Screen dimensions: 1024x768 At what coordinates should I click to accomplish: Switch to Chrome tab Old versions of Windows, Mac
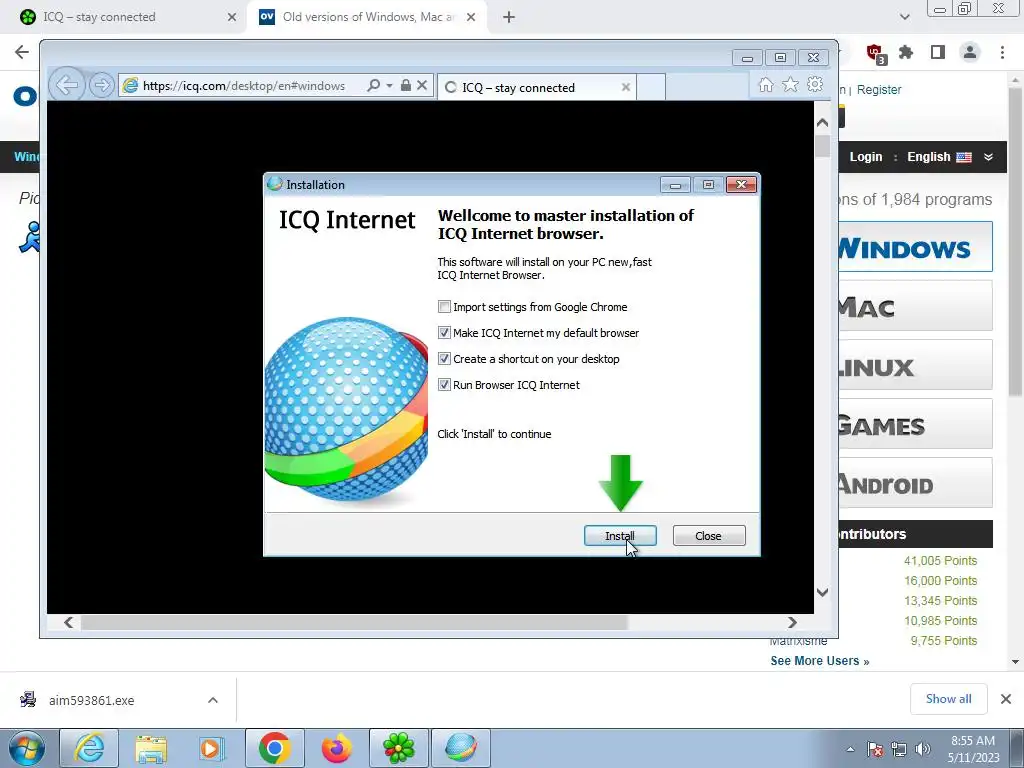[x=368, y=17]
